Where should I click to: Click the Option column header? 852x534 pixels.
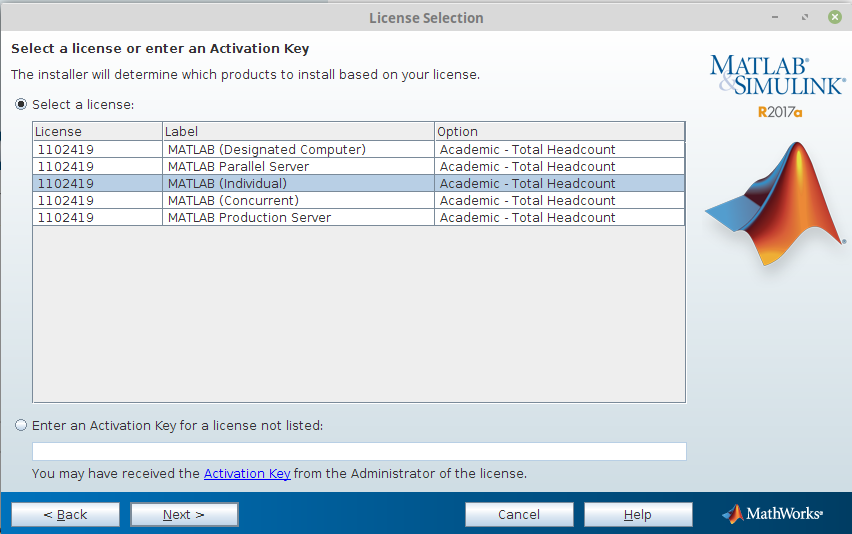click(x=559, y=132)
